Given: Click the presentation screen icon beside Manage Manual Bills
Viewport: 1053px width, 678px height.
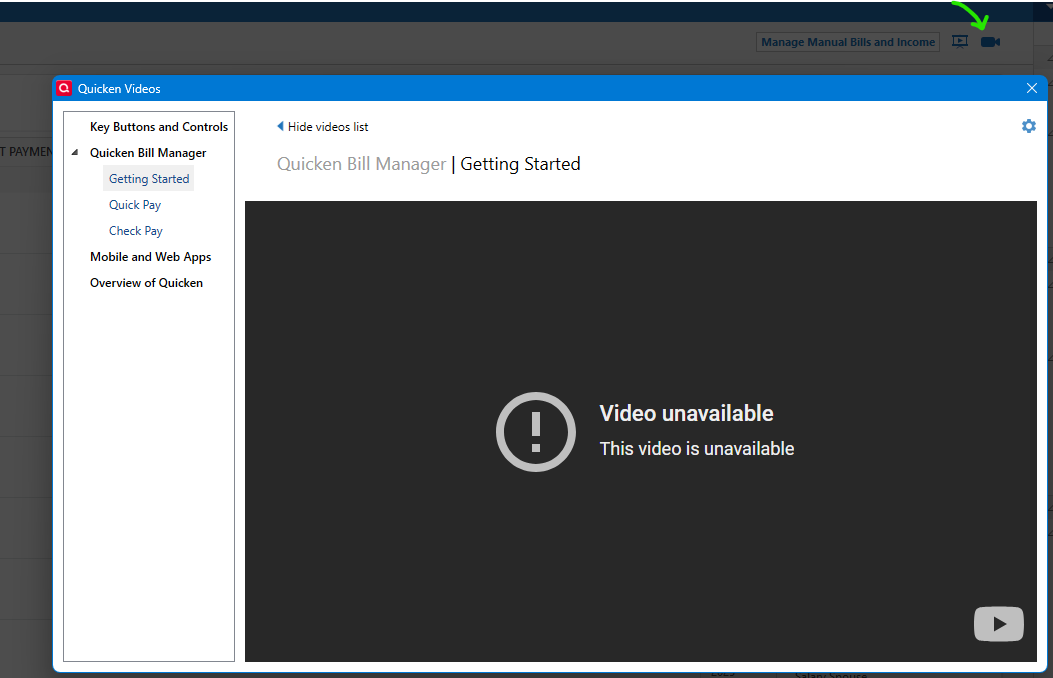Looking at the screenshot, I should 960,42.
